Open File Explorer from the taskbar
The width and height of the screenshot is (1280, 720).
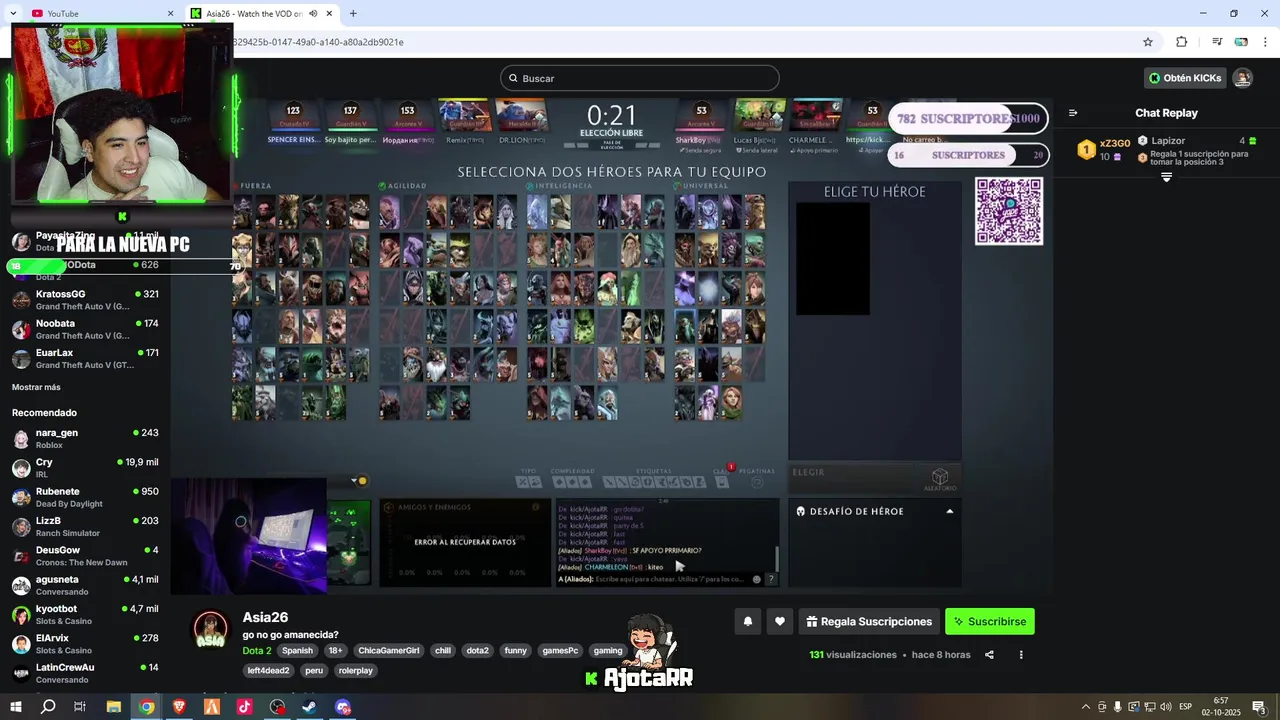pos(114,707)
